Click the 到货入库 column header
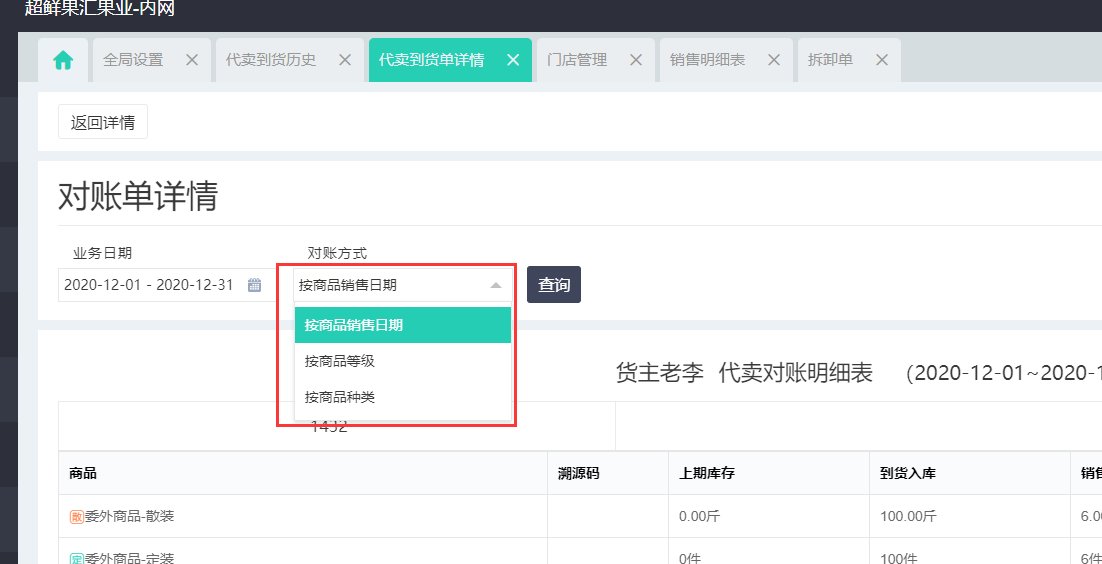Screen dimensions: 1102x564 pyautogui.click(x=970, y=473)
